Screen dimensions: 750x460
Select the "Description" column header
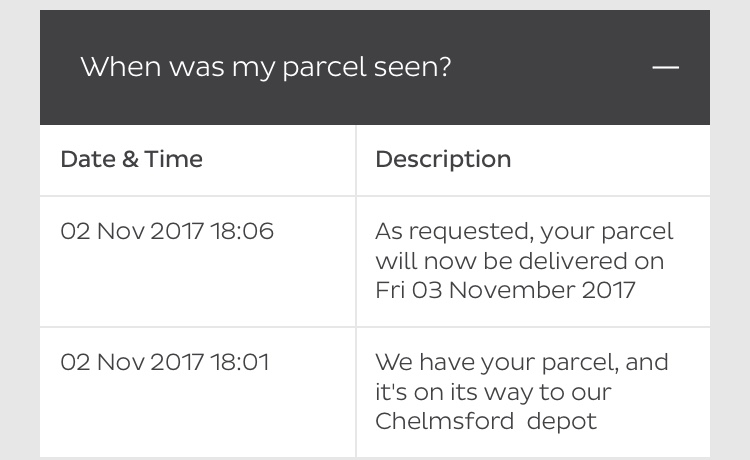click(443, 160)
